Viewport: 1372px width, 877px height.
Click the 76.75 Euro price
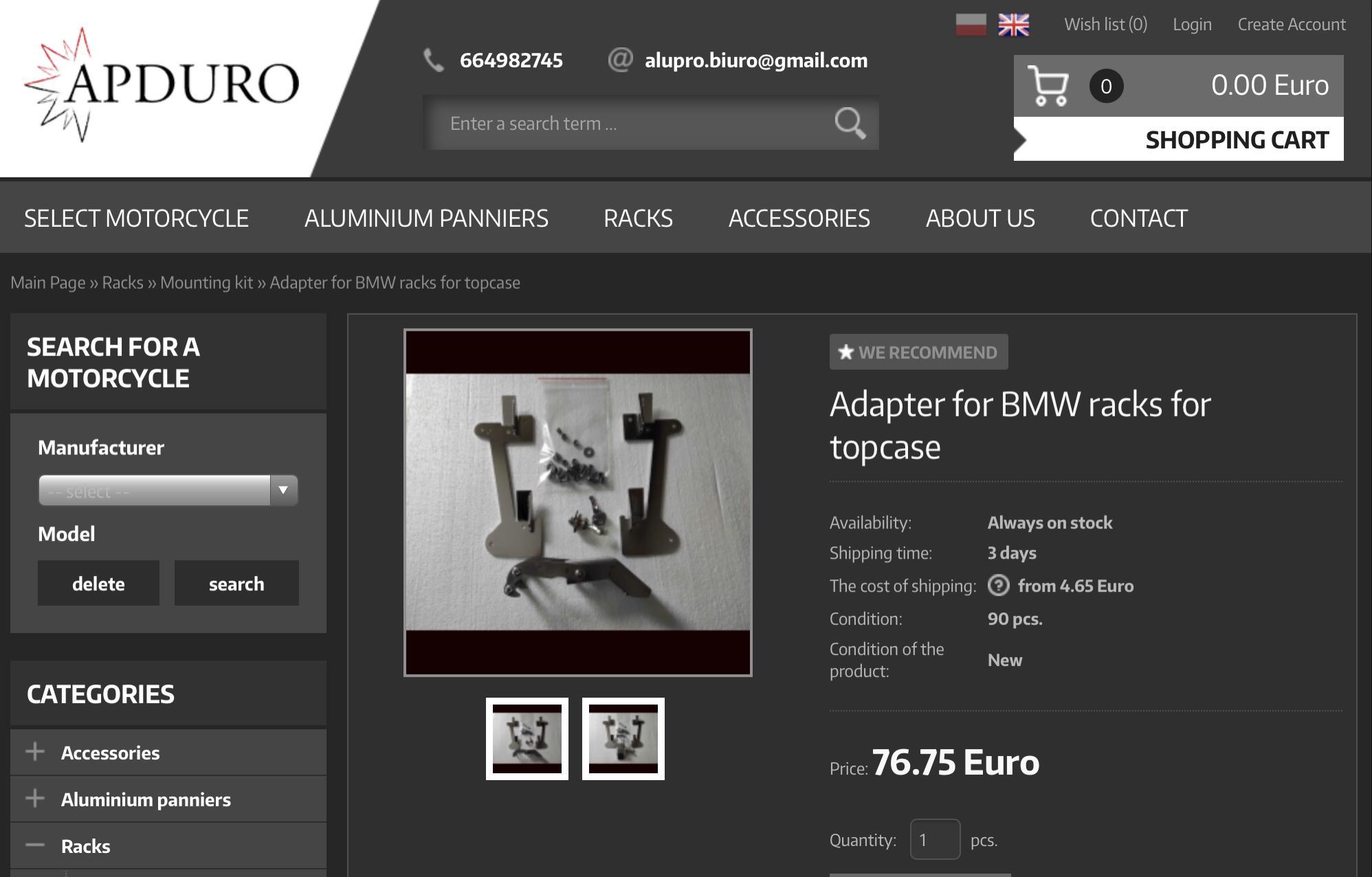tap(955, 762)
